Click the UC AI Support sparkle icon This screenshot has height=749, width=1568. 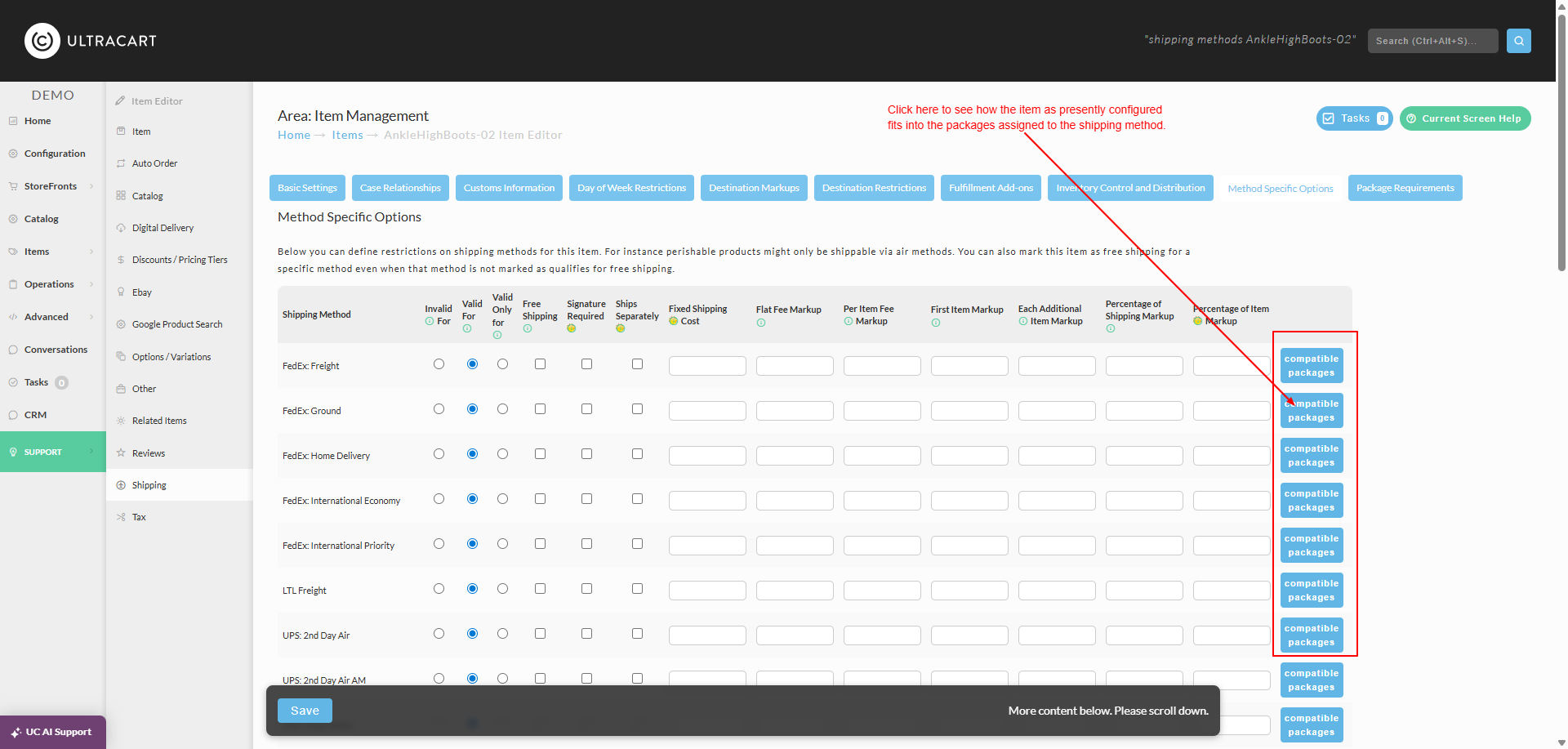click(16, 733)
